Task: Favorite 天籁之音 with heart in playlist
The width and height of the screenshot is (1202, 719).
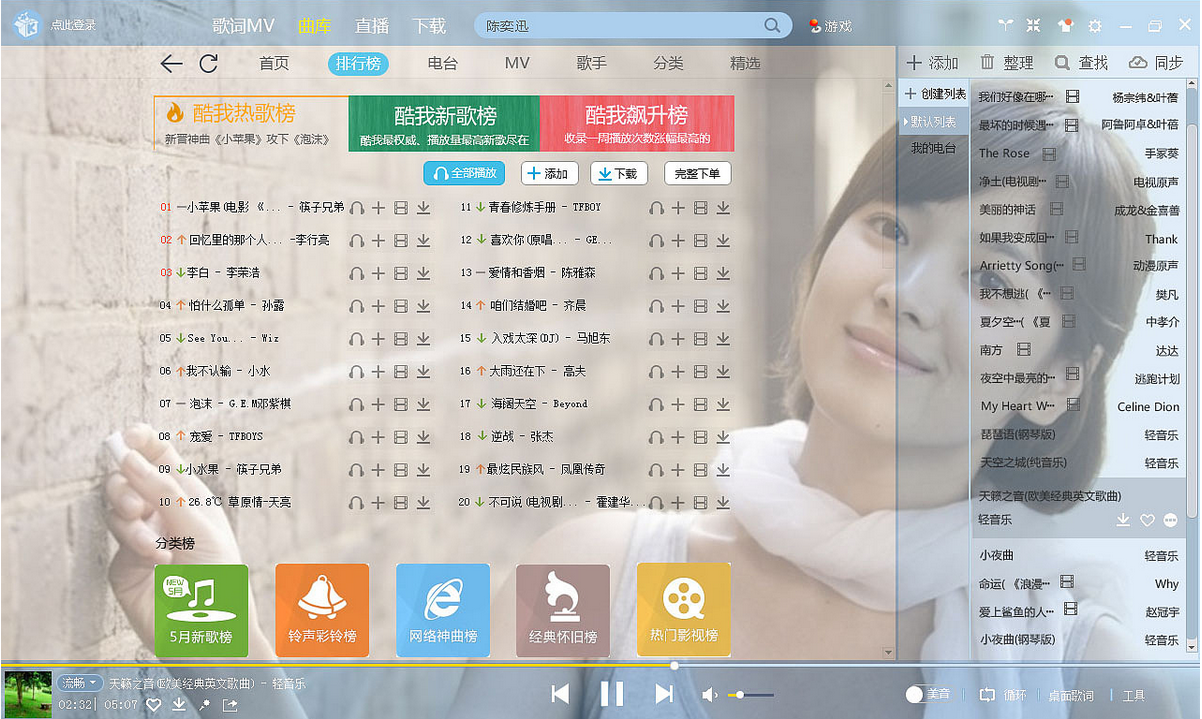Action: pos(1147,520)
